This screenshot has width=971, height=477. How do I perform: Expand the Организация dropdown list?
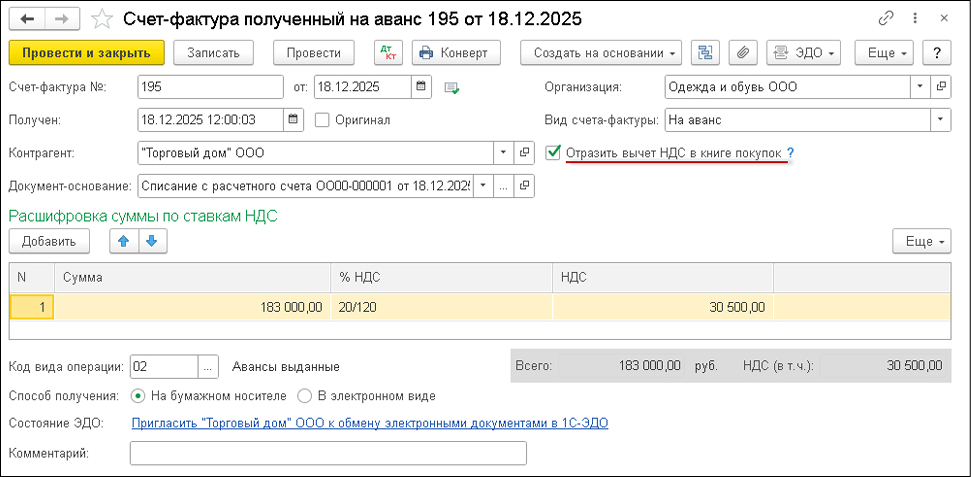click(919, 87)
